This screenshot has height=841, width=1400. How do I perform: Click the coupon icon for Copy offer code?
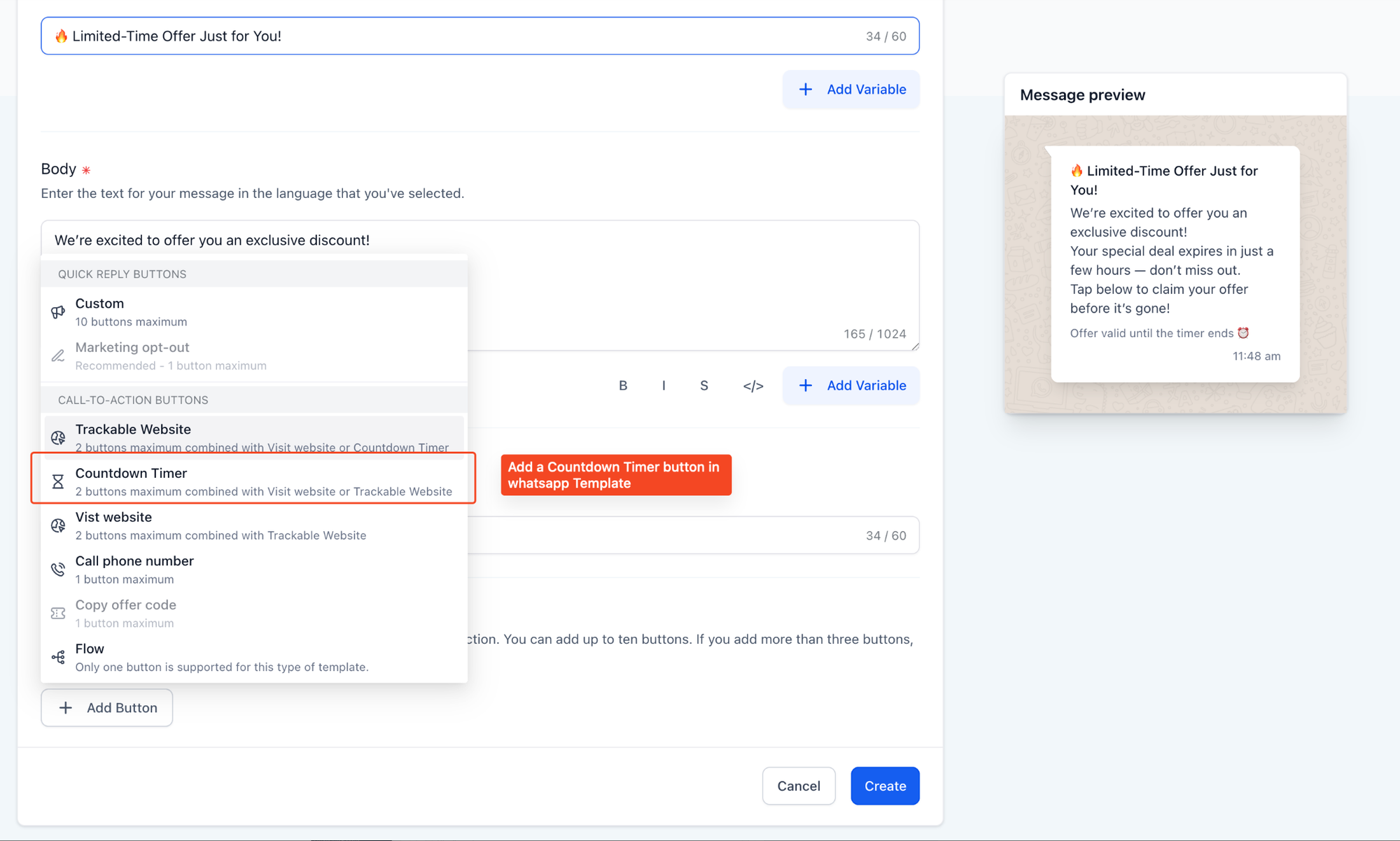point(58,614)
